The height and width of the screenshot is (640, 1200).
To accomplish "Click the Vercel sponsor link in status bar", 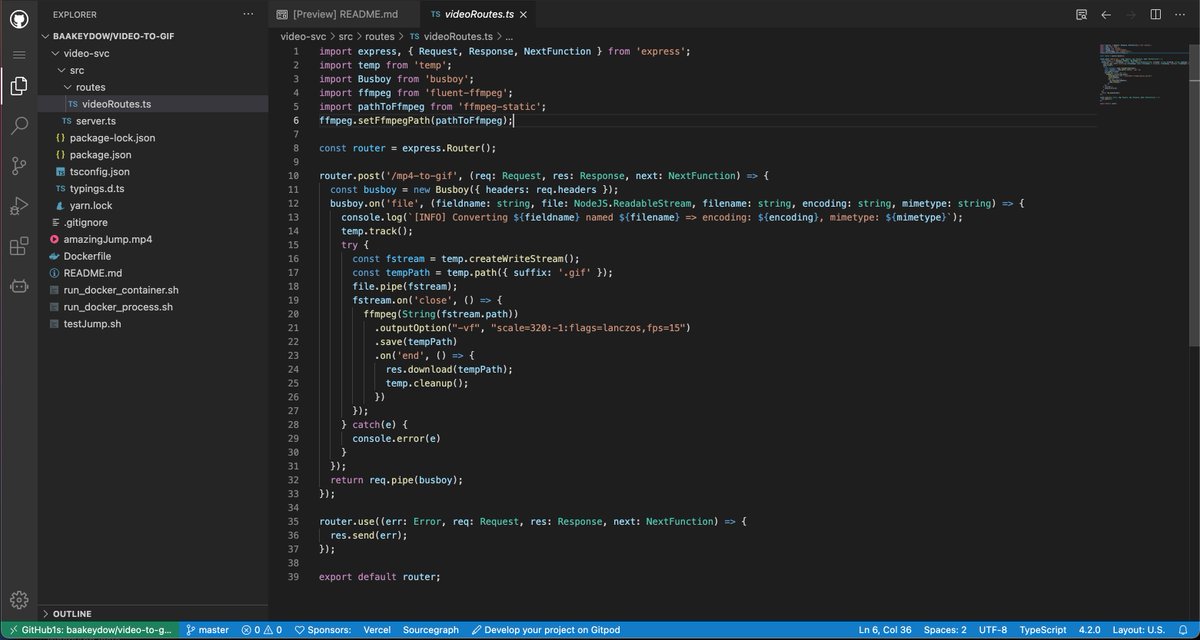I will [377, 630].
